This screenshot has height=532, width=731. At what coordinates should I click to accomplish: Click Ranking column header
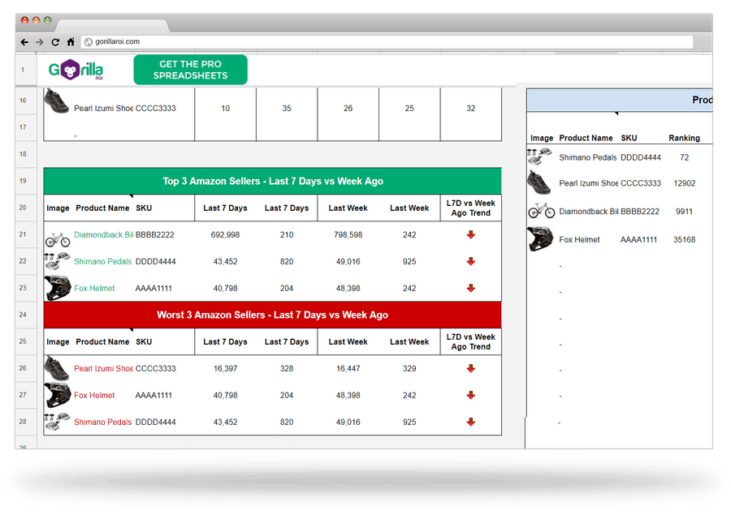point(684,138)
